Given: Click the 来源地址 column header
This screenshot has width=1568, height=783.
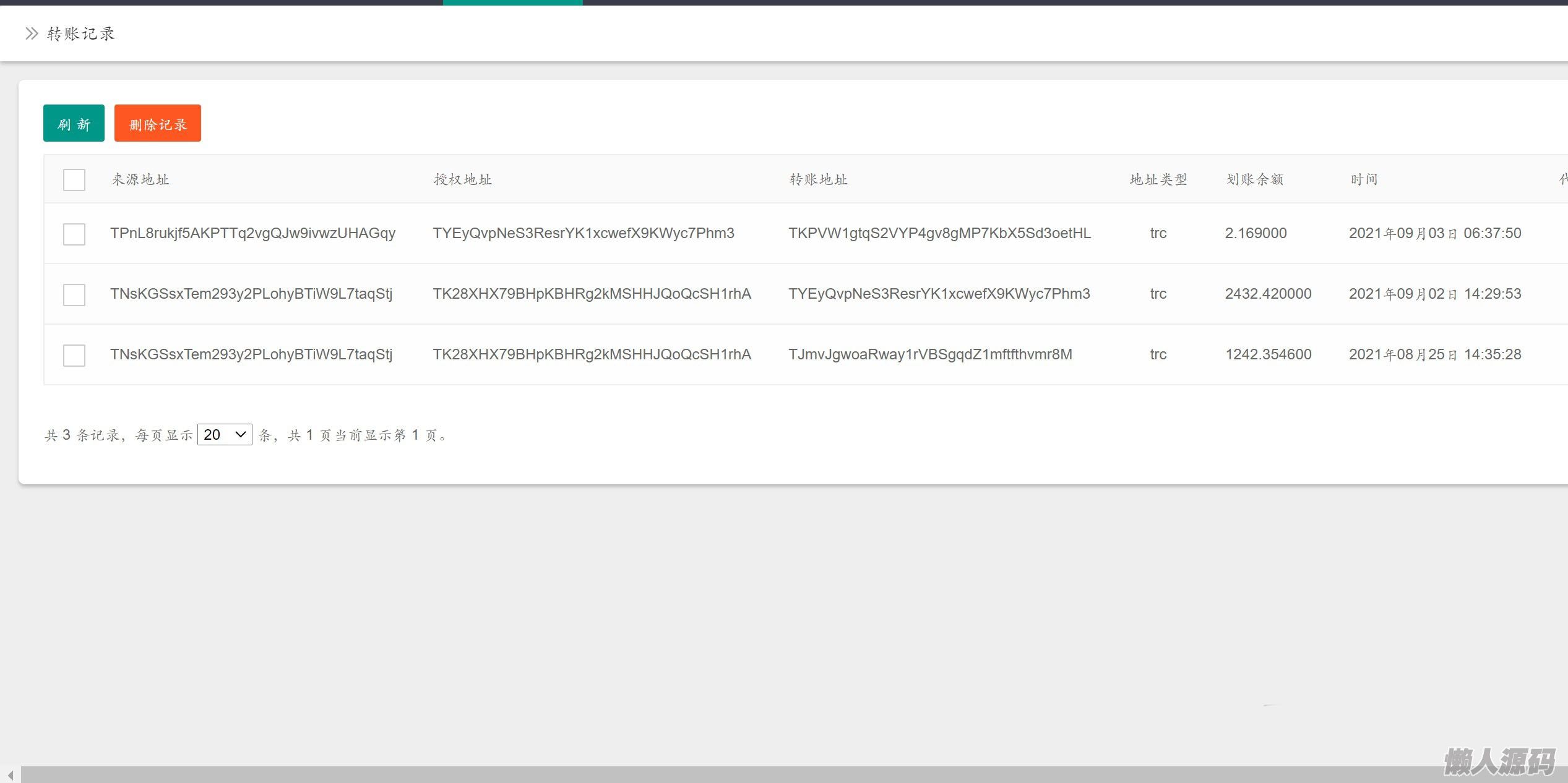Looking at the screenshot, I should click(x=140, y=180).
